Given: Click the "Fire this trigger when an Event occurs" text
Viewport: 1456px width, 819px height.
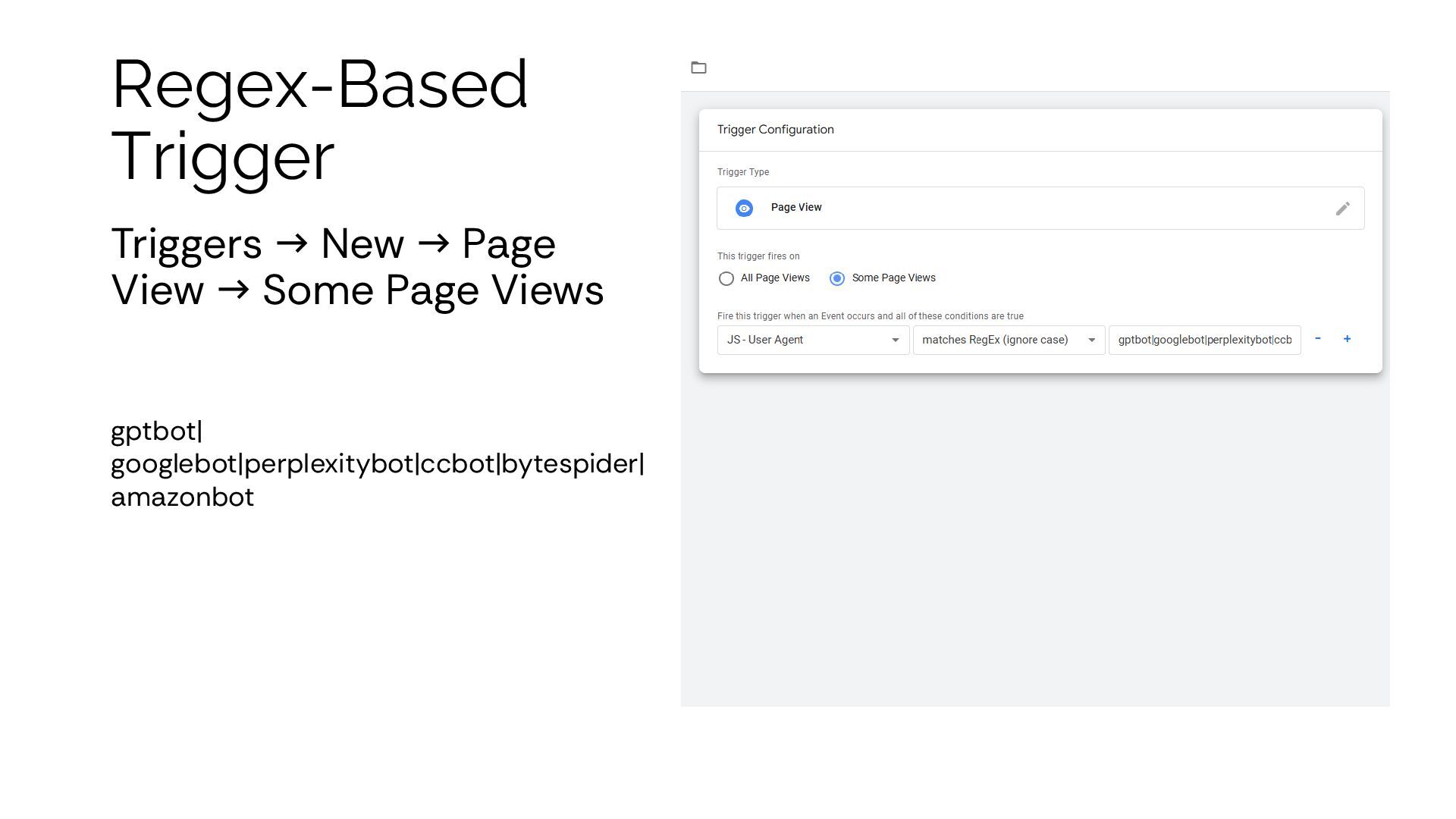Looking at the screenshot, I should point(870,316).
